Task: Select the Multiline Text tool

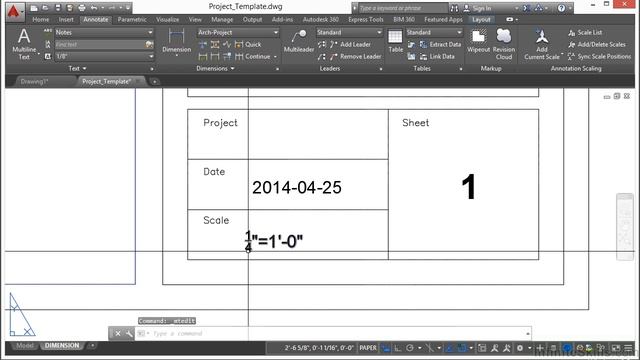Action: [24, 44]
